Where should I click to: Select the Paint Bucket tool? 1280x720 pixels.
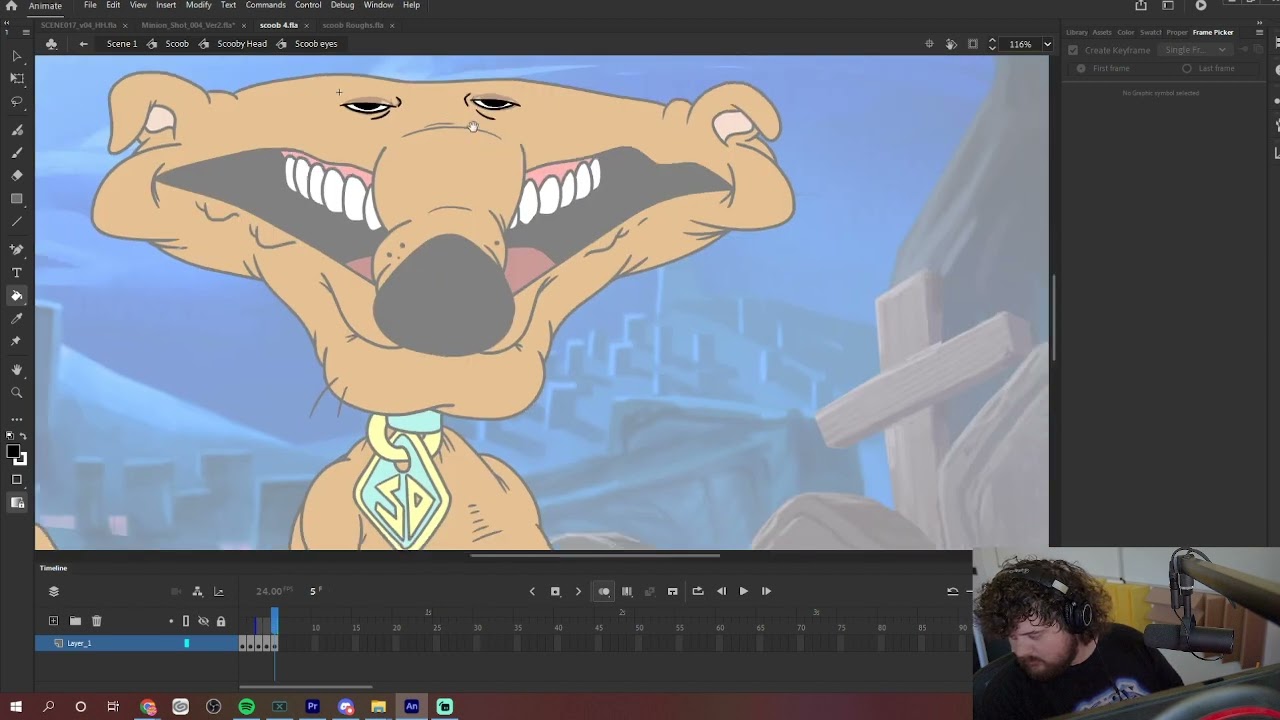pos(17,296)
